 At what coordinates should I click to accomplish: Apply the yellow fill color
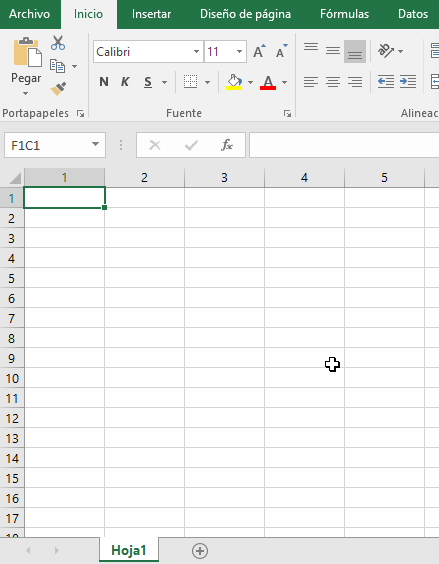coord(234,82)
